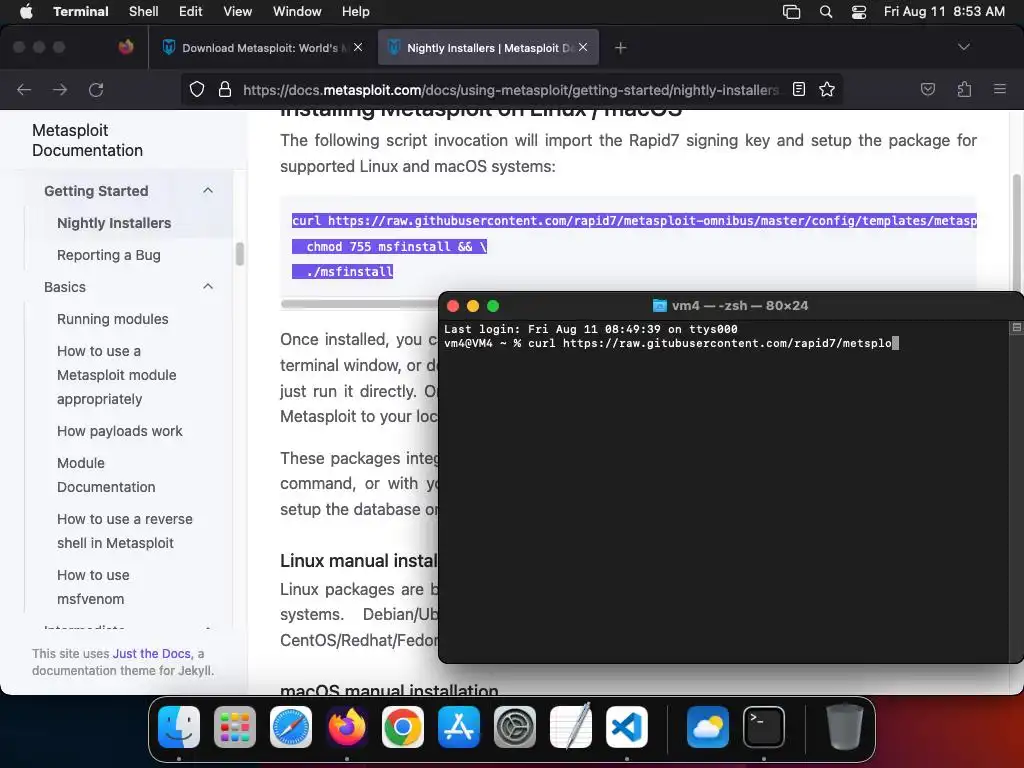Viewport: 1024px width, 768px height.
Task: Click the sidebar navigation scrollbar
Action: (x=240, y=254)
